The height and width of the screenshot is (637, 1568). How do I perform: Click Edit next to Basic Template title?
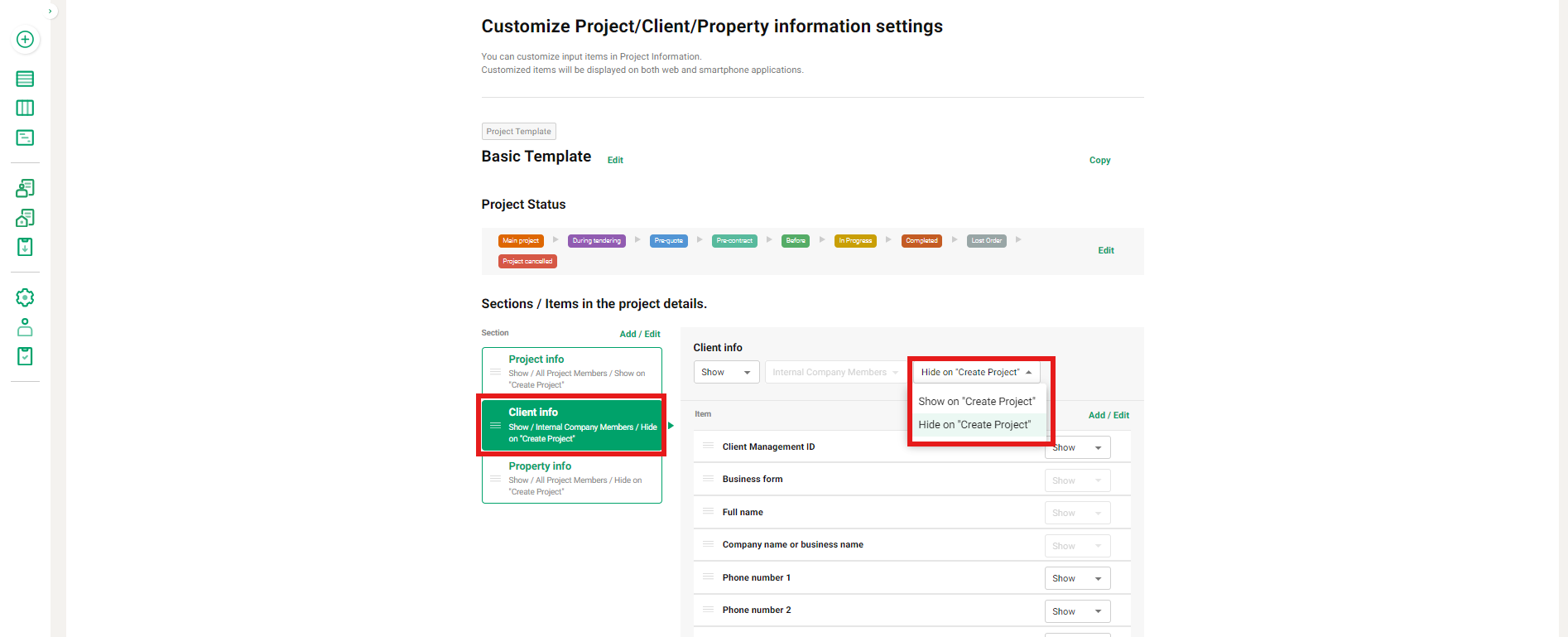coord(615,161)
